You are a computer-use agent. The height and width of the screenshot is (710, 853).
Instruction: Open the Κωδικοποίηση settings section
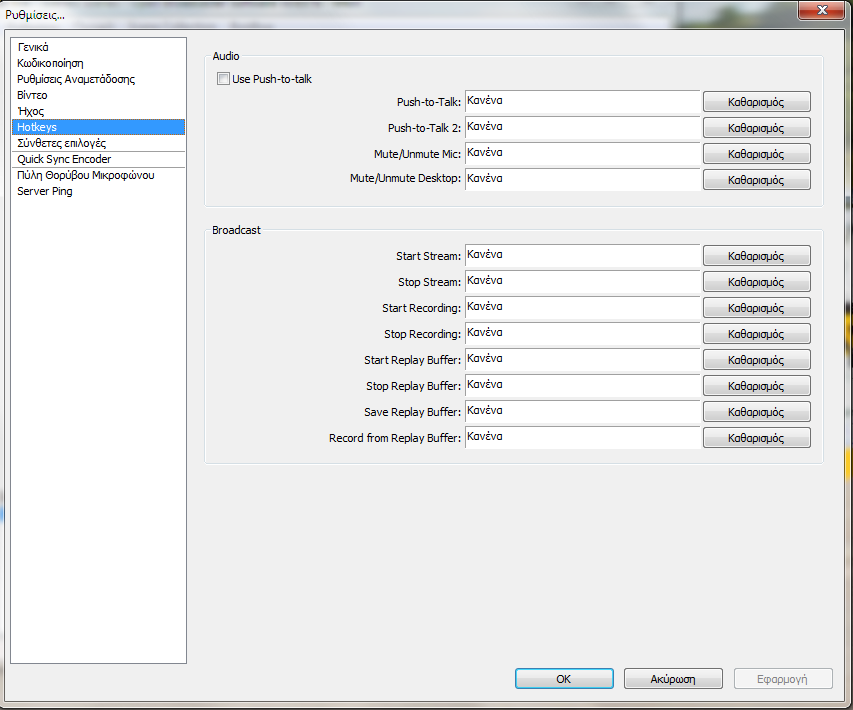[98, 63]
